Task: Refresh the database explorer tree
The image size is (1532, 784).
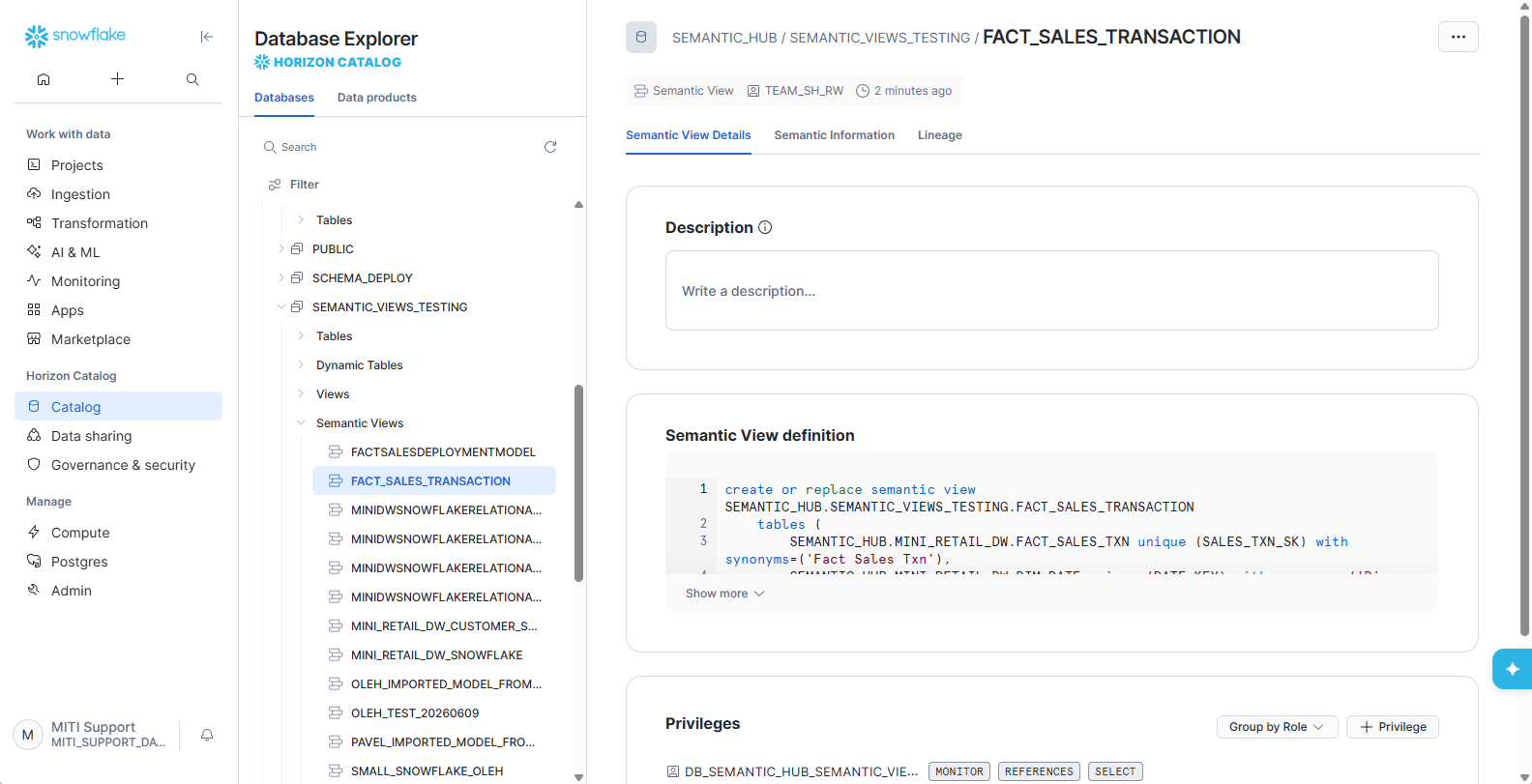Action: (x=550, y=147)
